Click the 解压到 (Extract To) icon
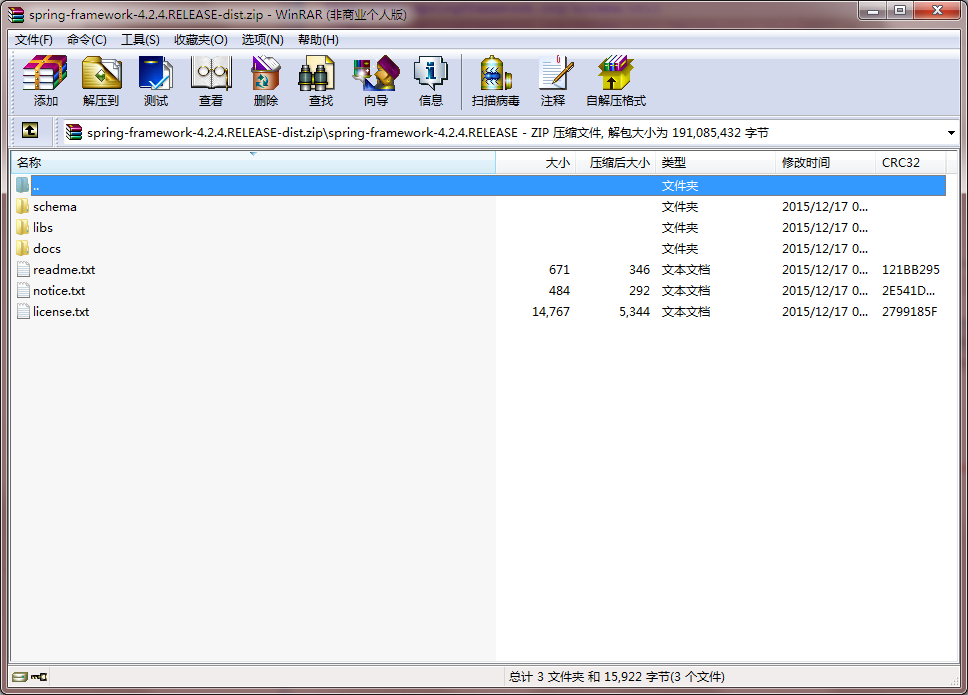This screenshot has width=968, height=695. coord(101,73)
